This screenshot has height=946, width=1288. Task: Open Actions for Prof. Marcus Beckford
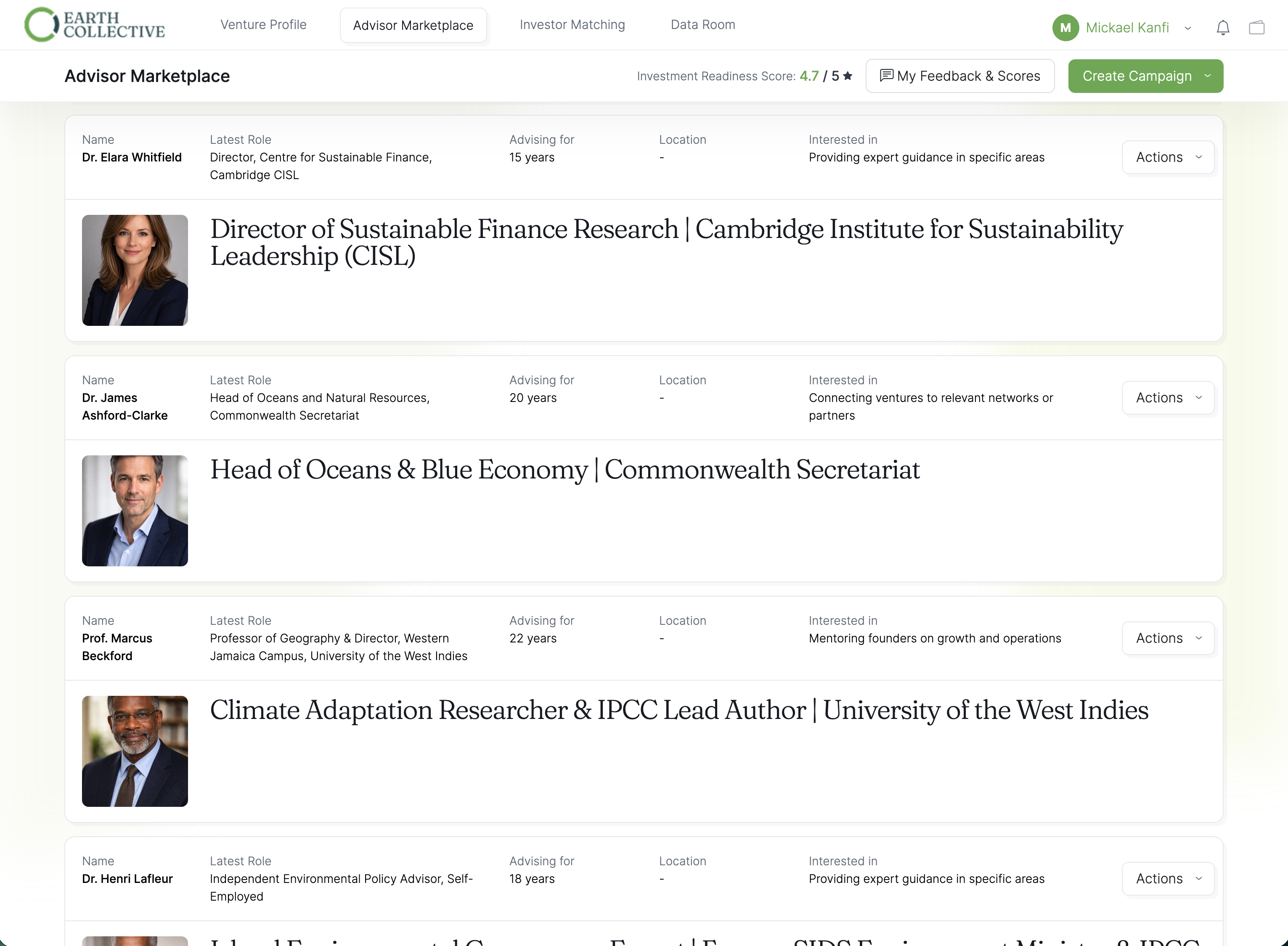tap(1168, 638)
